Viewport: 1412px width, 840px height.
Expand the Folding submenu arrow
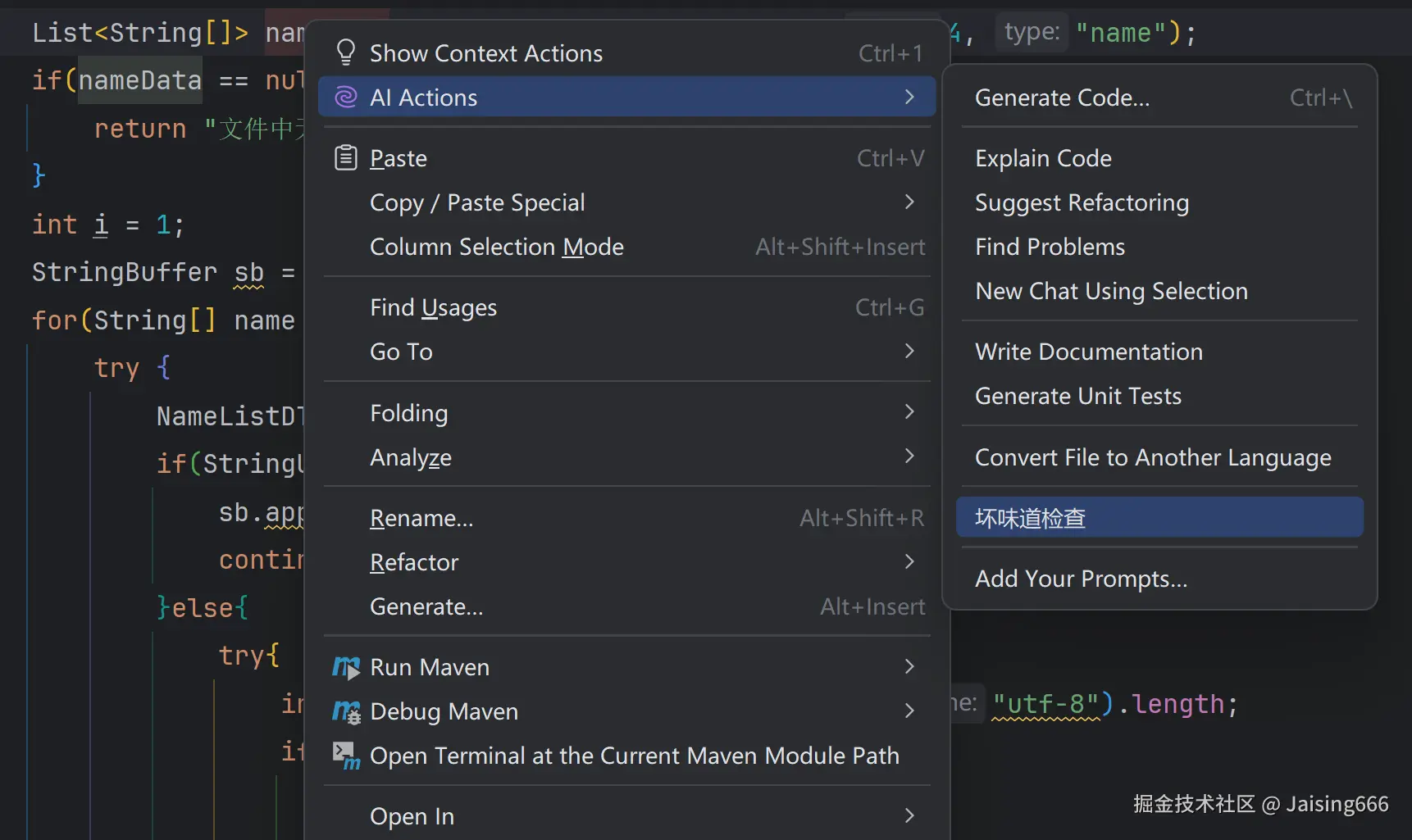click(909, 412)
